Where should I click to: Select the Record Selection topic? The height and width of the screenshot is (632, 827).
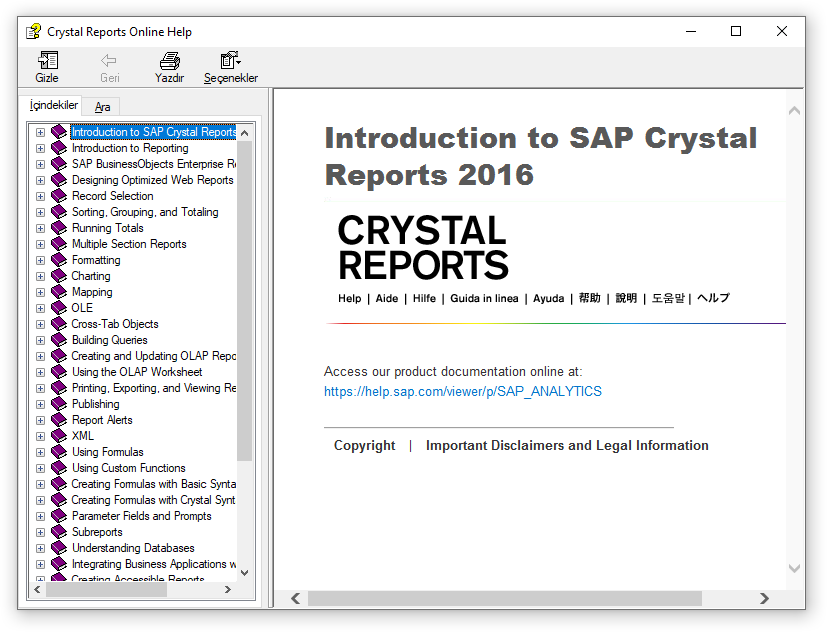click(112, 196)
